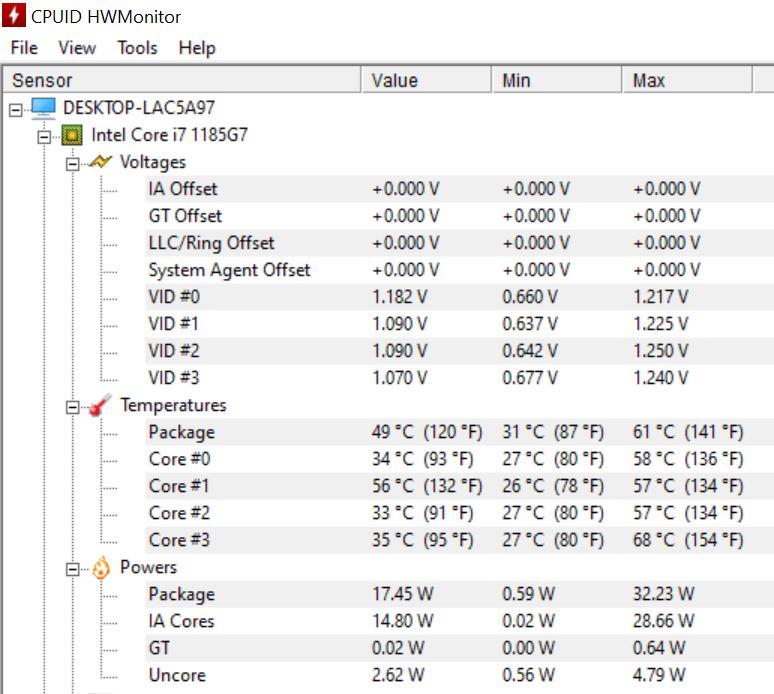Select the VID #1 row

click(x=460, y=324)
